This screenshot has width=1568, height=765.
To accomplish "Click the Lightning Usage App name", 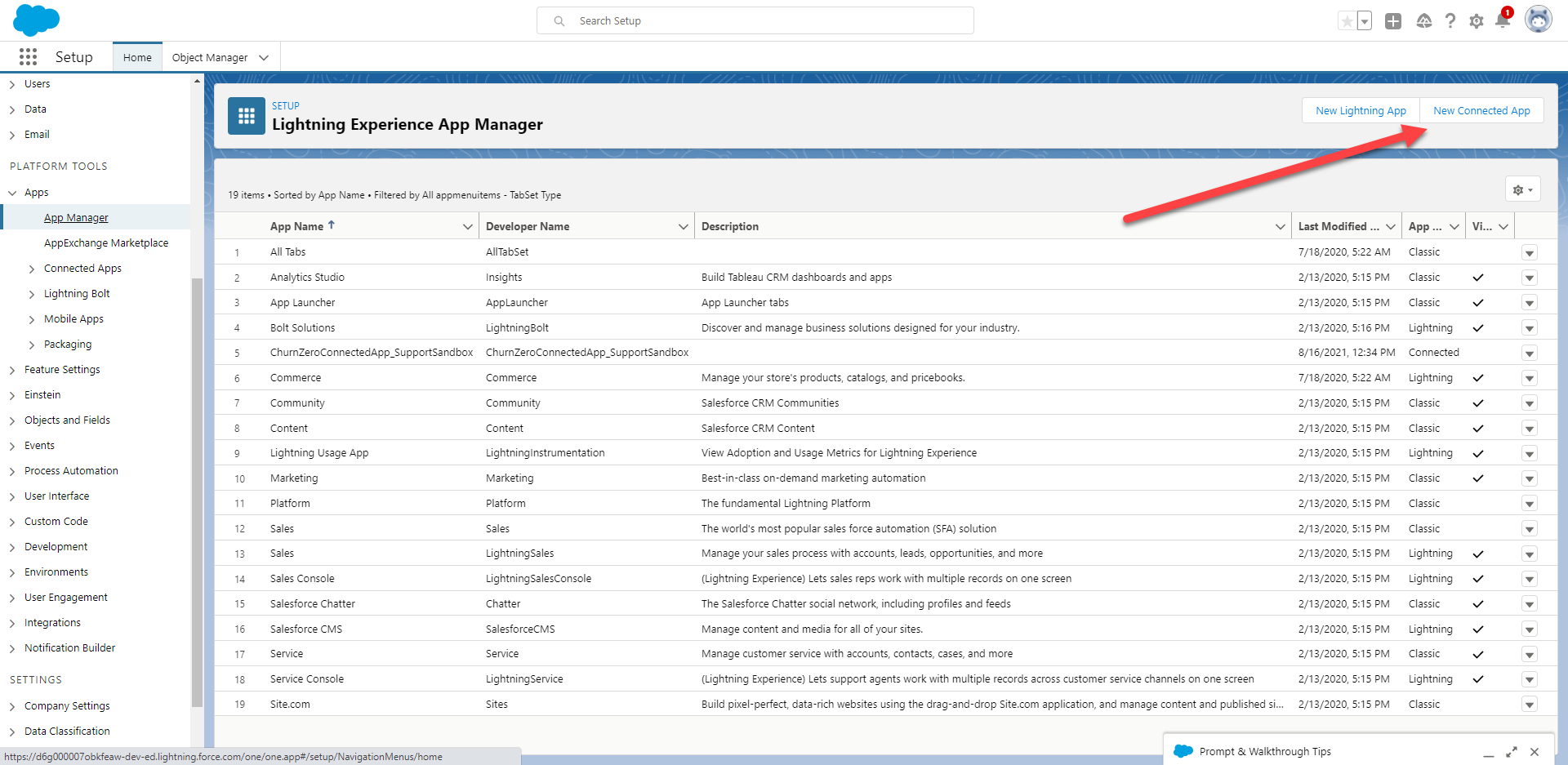I will coord(319,453).
